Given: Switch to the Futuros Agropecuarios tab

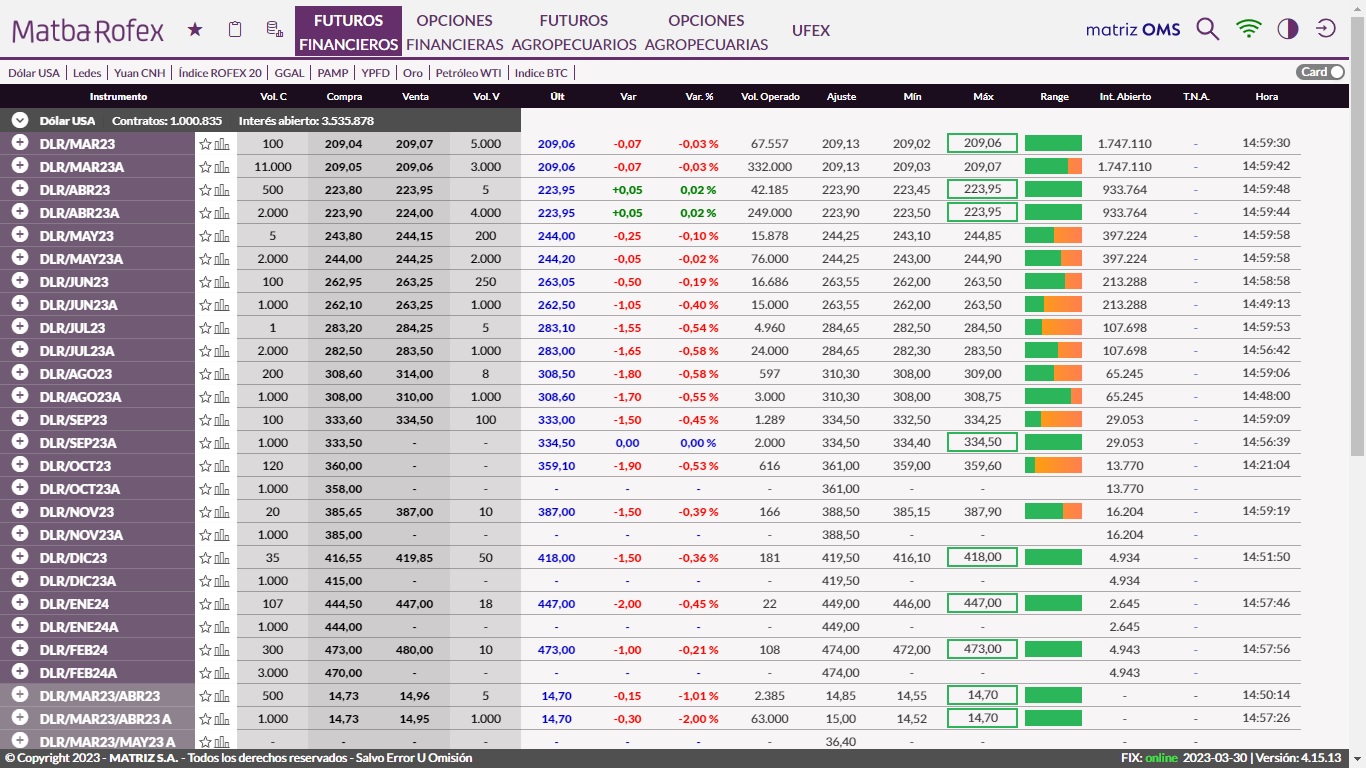Looking at the screenshot, I should [573, 32].
